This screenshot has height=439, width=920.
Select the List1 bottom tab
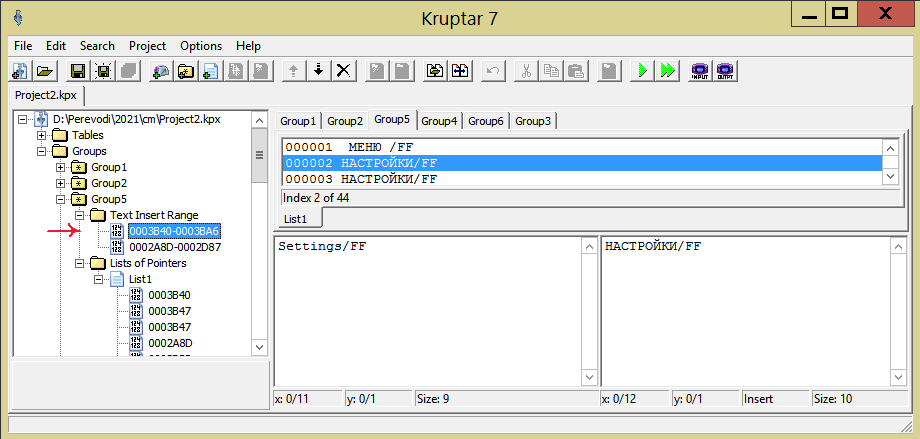pyautogui.click(x=299, y=219)
